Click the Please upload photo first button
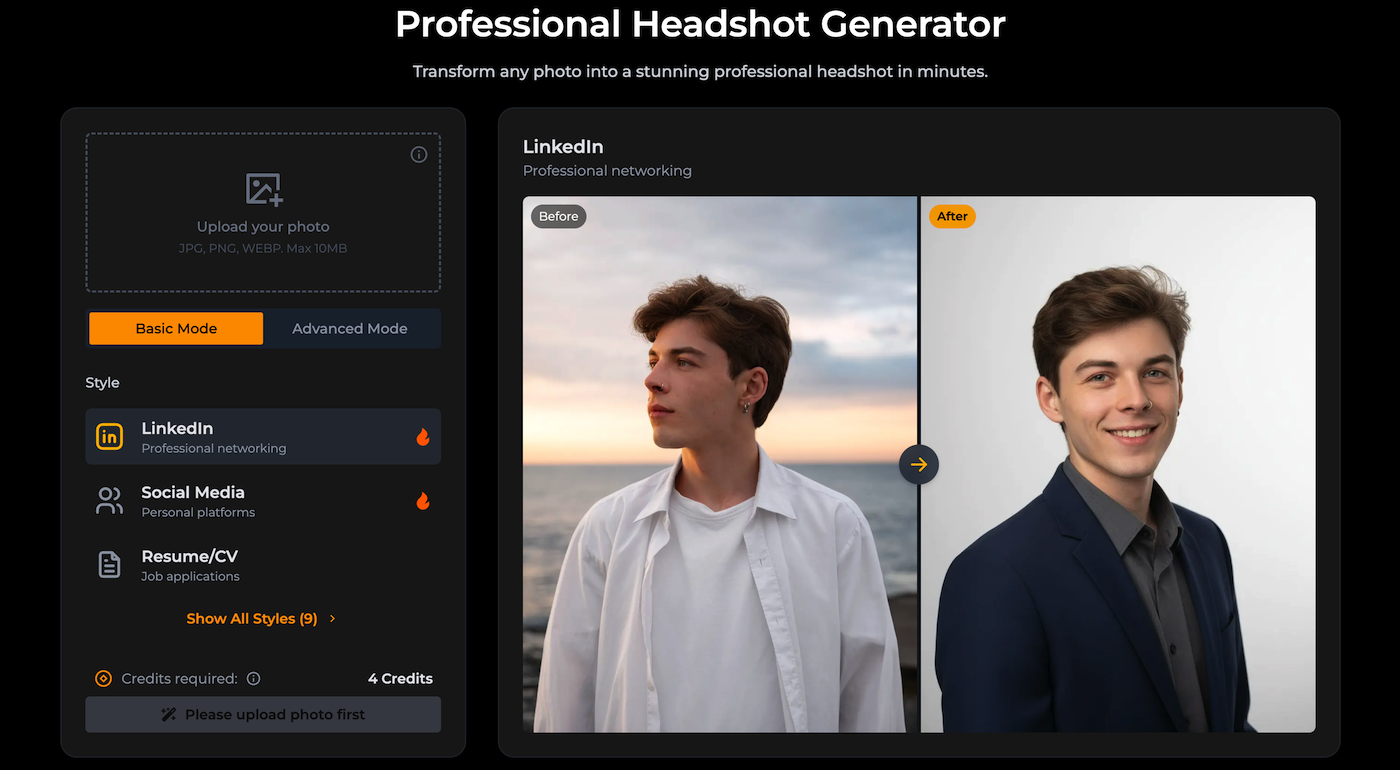The width and height of the screenshot is (1400, 770). [263, 715]
